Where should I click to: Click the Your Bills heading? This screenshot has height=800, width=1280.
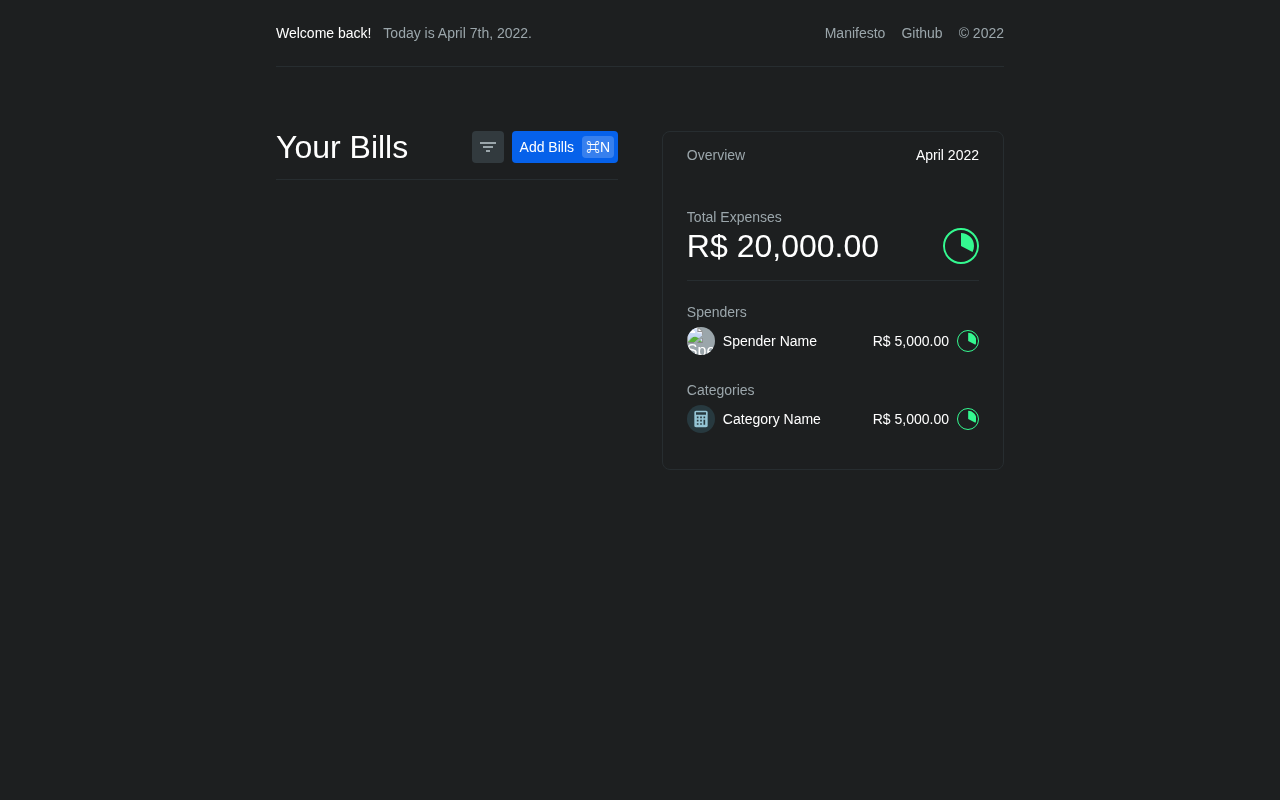click(x=342, y=147)
